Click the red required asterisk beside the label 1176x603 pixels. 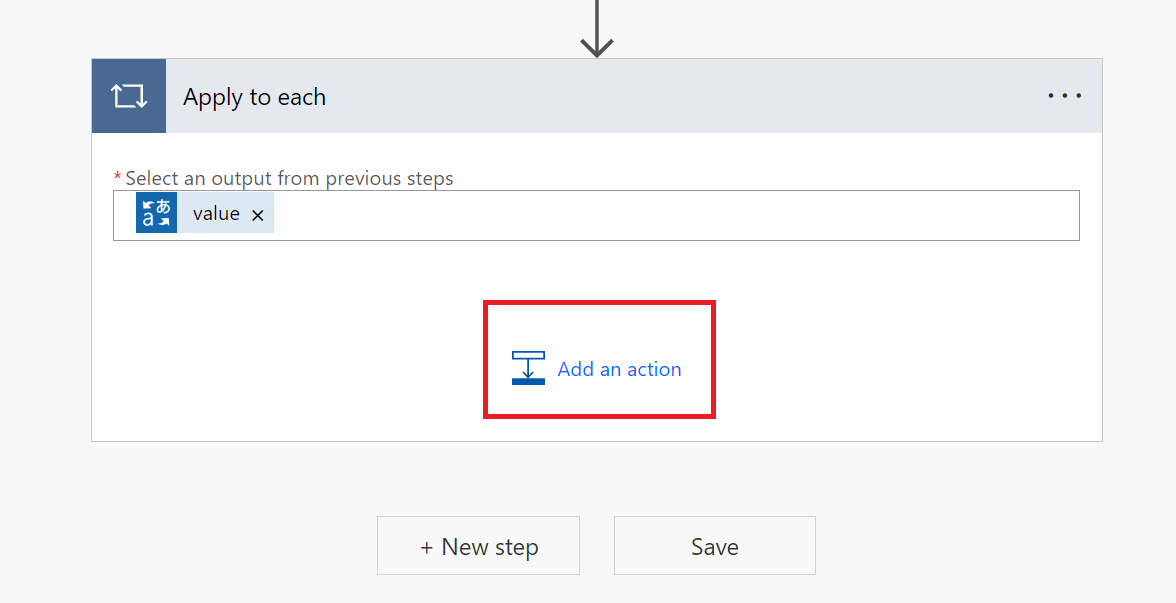tap(118, 177)
